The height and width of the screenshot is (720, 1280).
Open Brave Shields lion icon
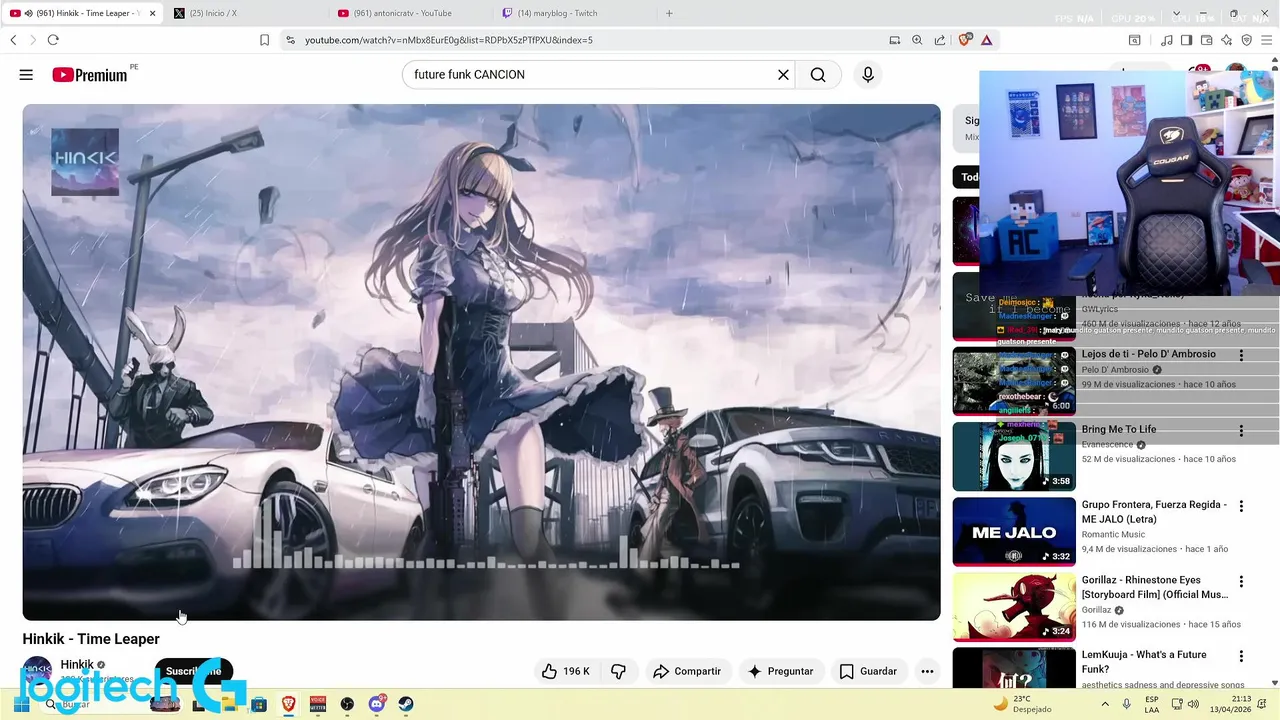[965, 40]
